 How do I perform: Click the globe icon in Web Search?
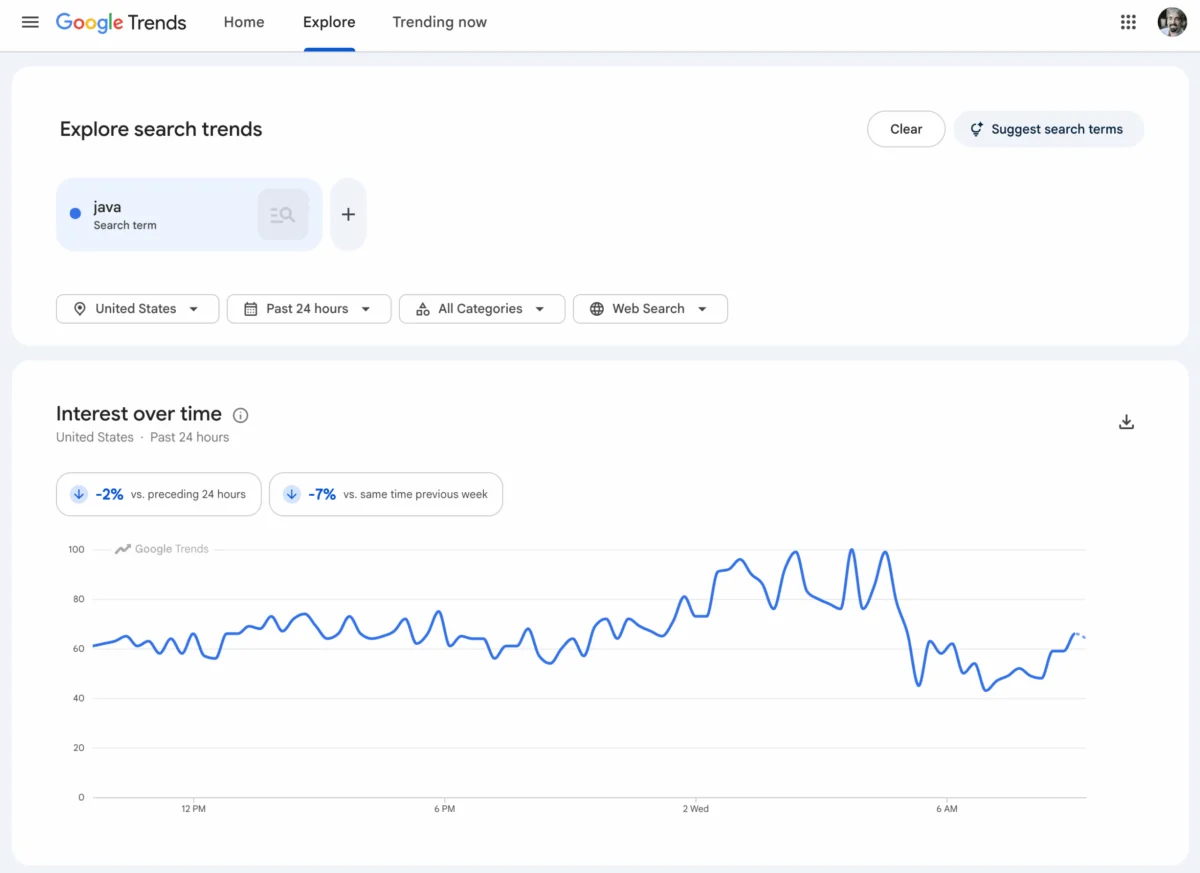(x=597, y=309)
